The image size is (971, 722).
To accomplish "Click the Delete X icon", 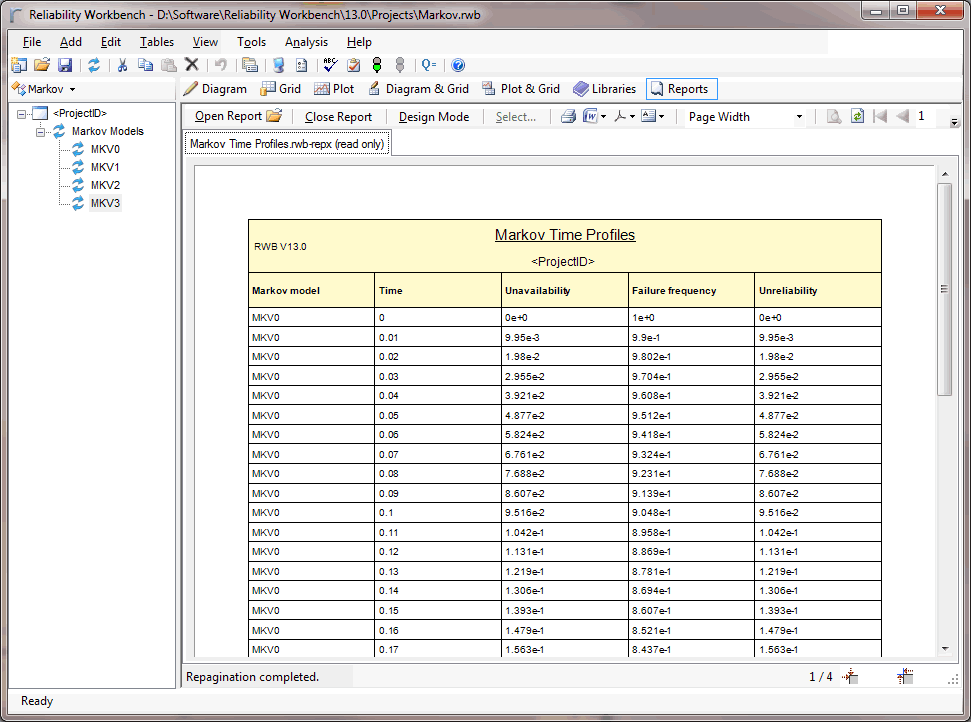I will coord(192,65).
